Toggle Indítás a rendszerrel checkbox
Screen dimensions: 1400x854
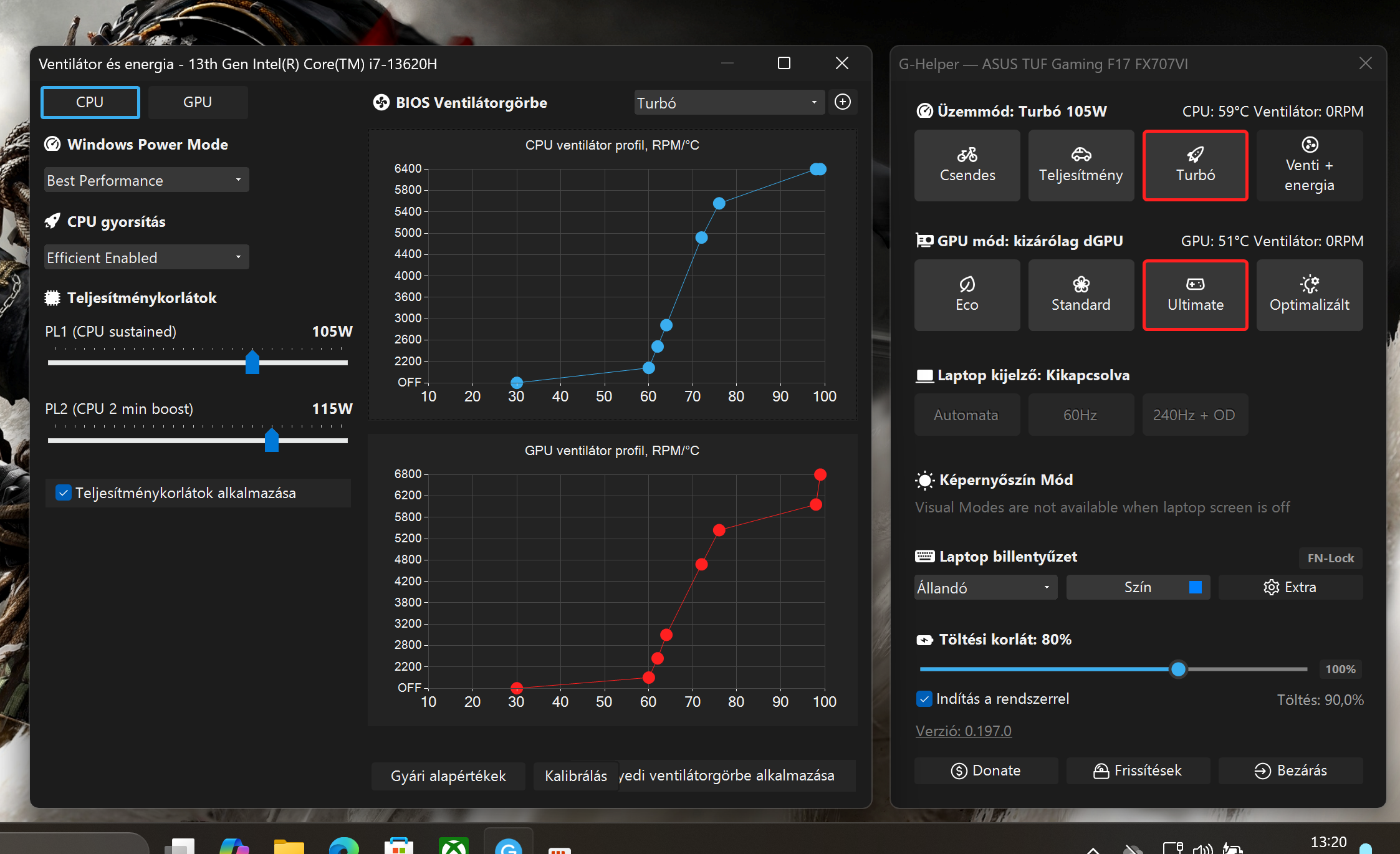(924, 699)
